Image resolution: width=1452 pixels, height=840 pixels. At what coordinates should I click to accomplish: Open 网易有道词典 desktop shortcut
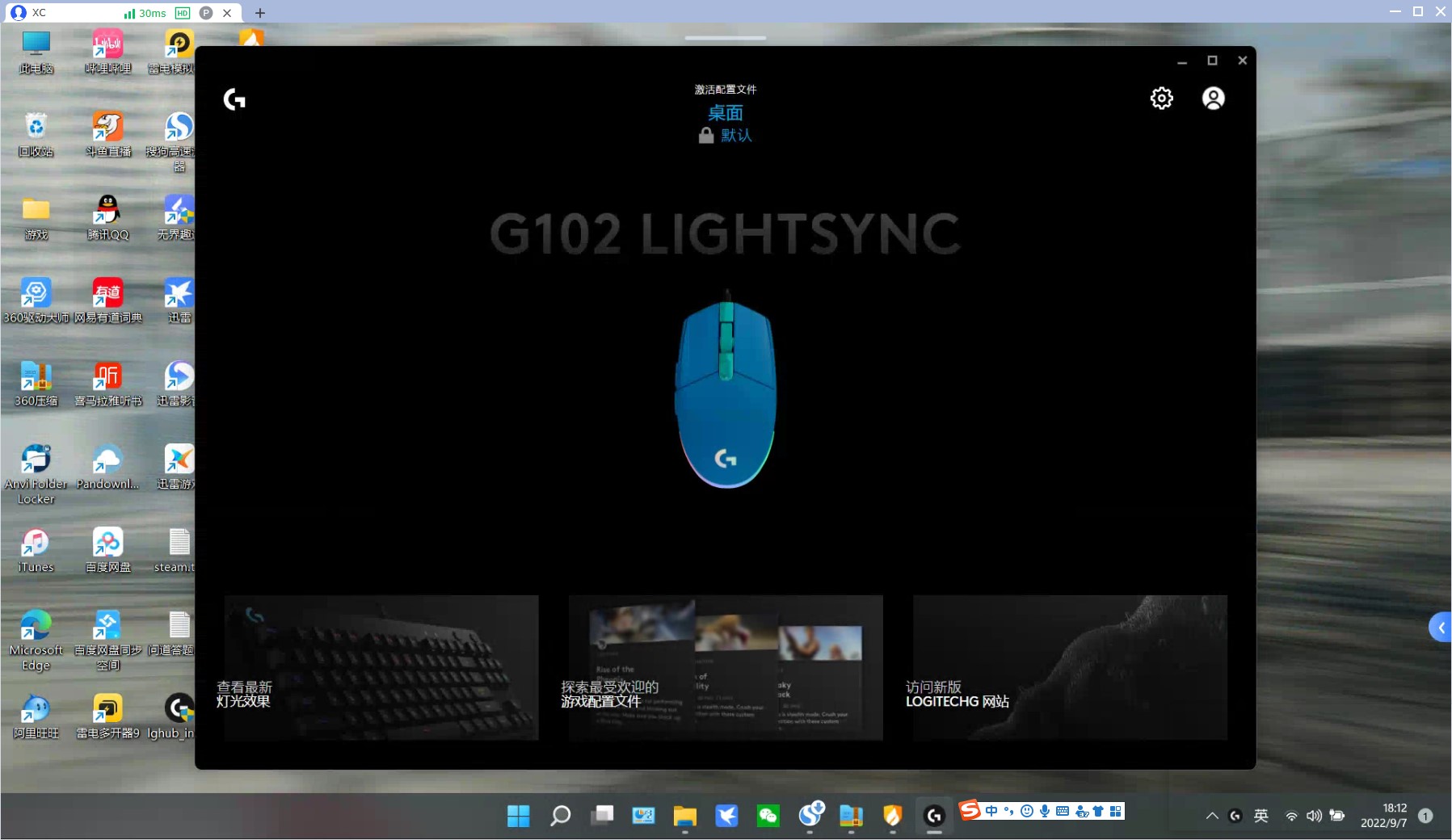click(x=107, y=300)
